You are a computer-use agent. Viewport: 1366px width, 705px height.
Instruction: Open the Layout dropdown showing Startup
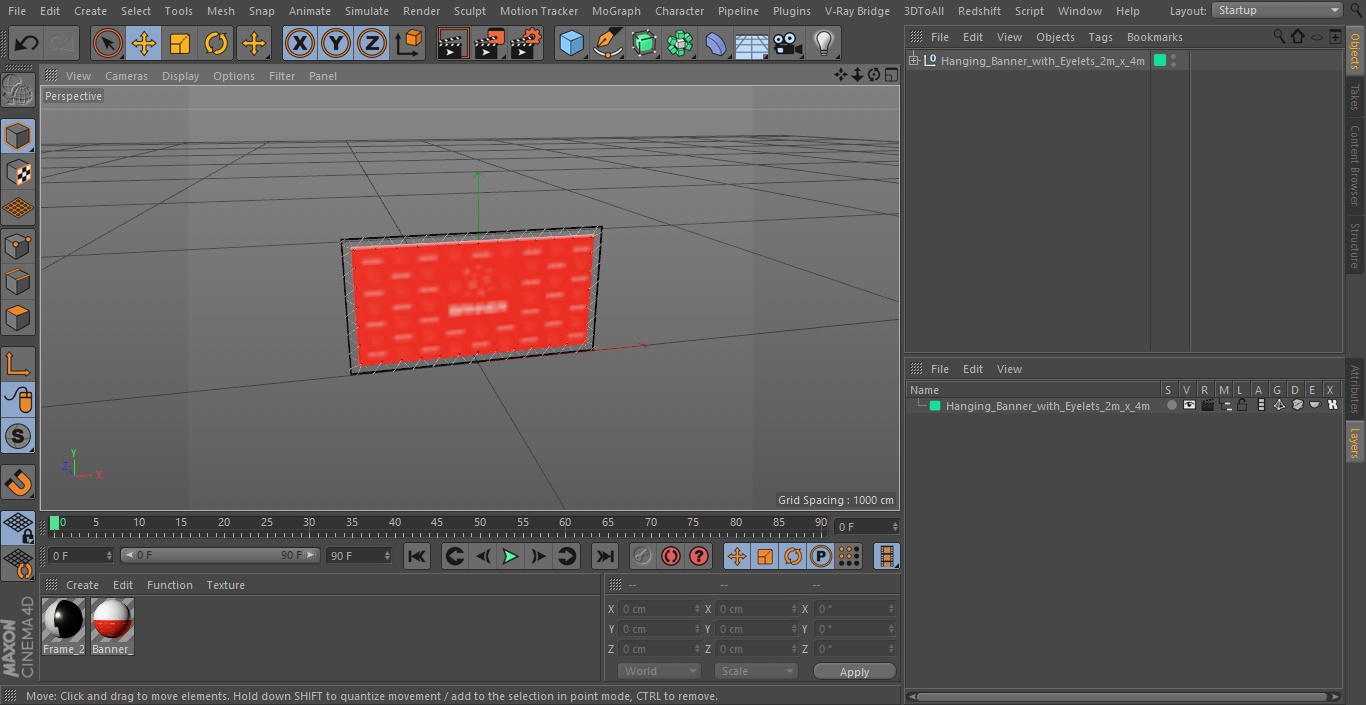tap(1277, 10)
